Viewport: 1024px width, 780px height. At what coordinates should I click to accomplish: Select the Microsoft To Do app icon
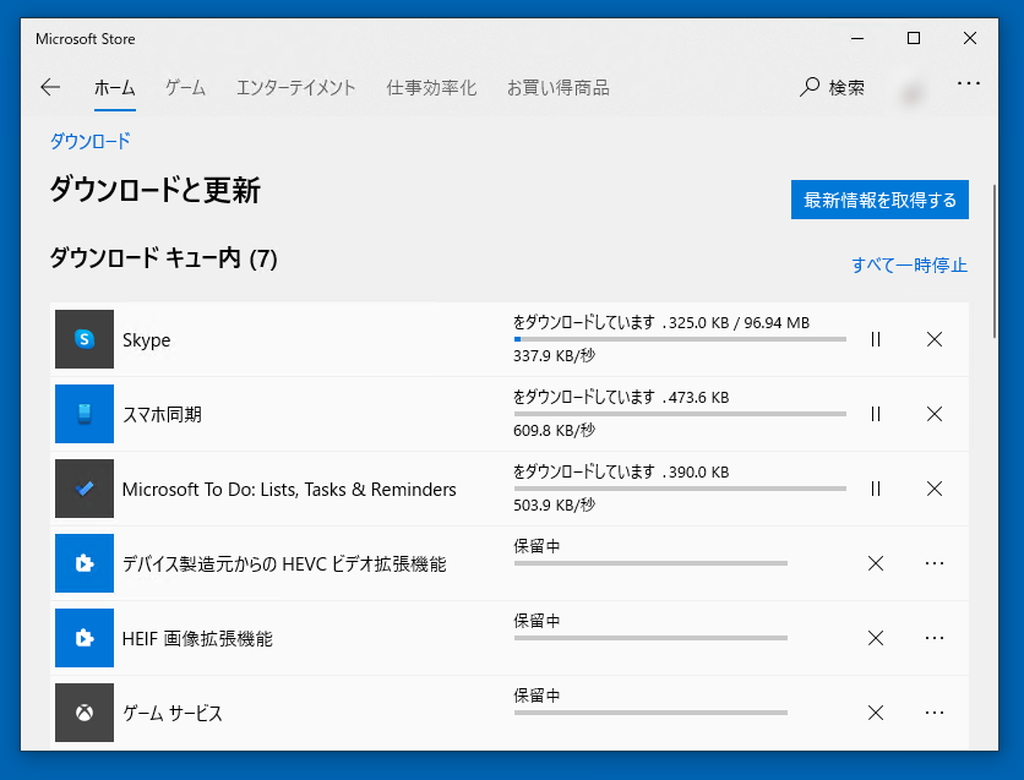(x=84, y=489)
